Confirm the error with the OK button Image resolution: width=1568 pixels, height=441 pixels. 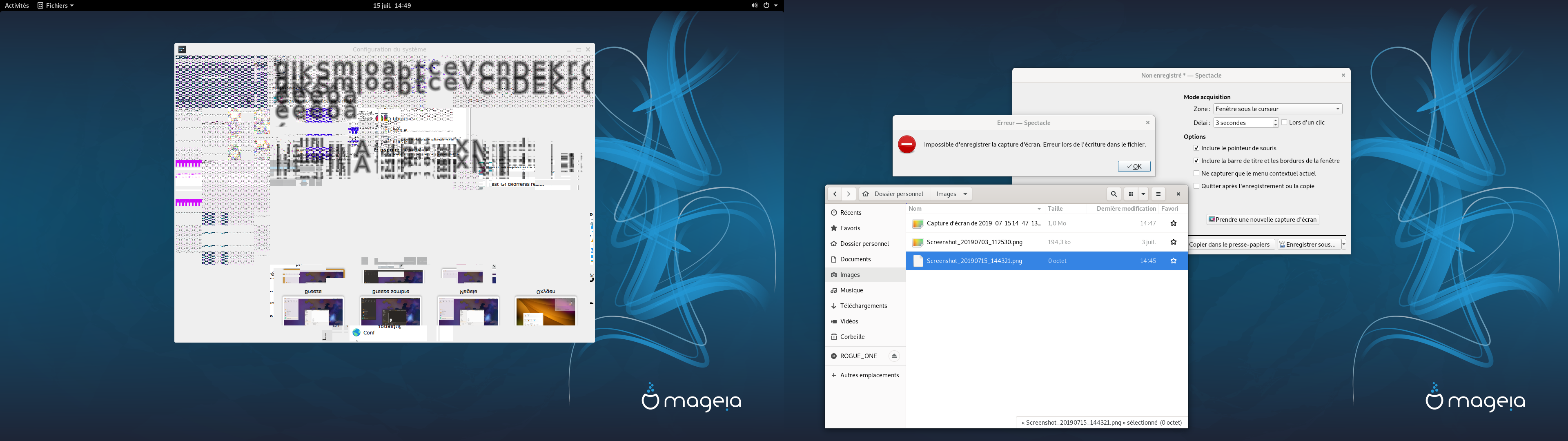click(1134, 166)
